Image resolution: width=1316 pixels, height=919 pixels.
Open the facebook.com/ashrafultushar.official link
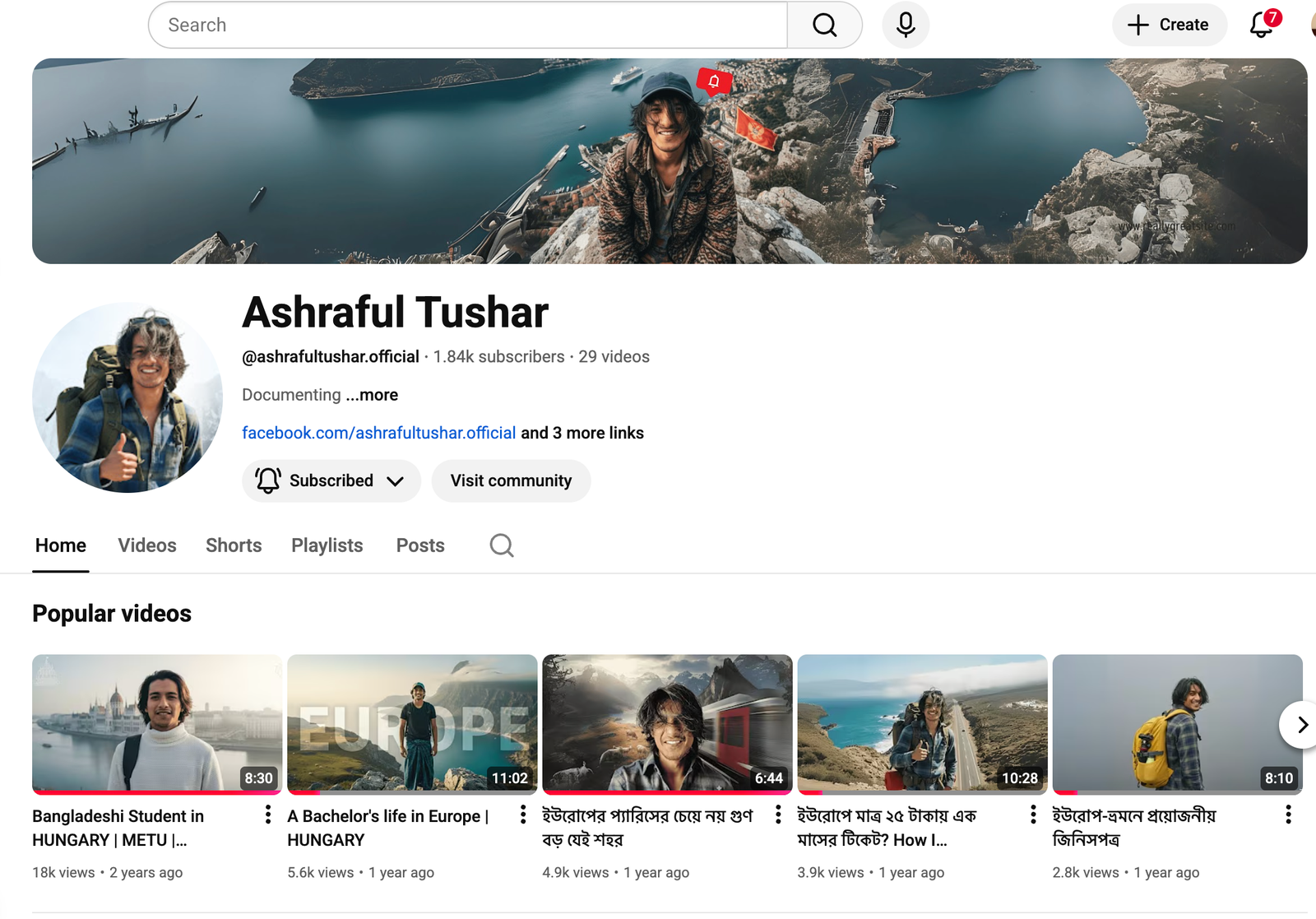click(378, 433)
